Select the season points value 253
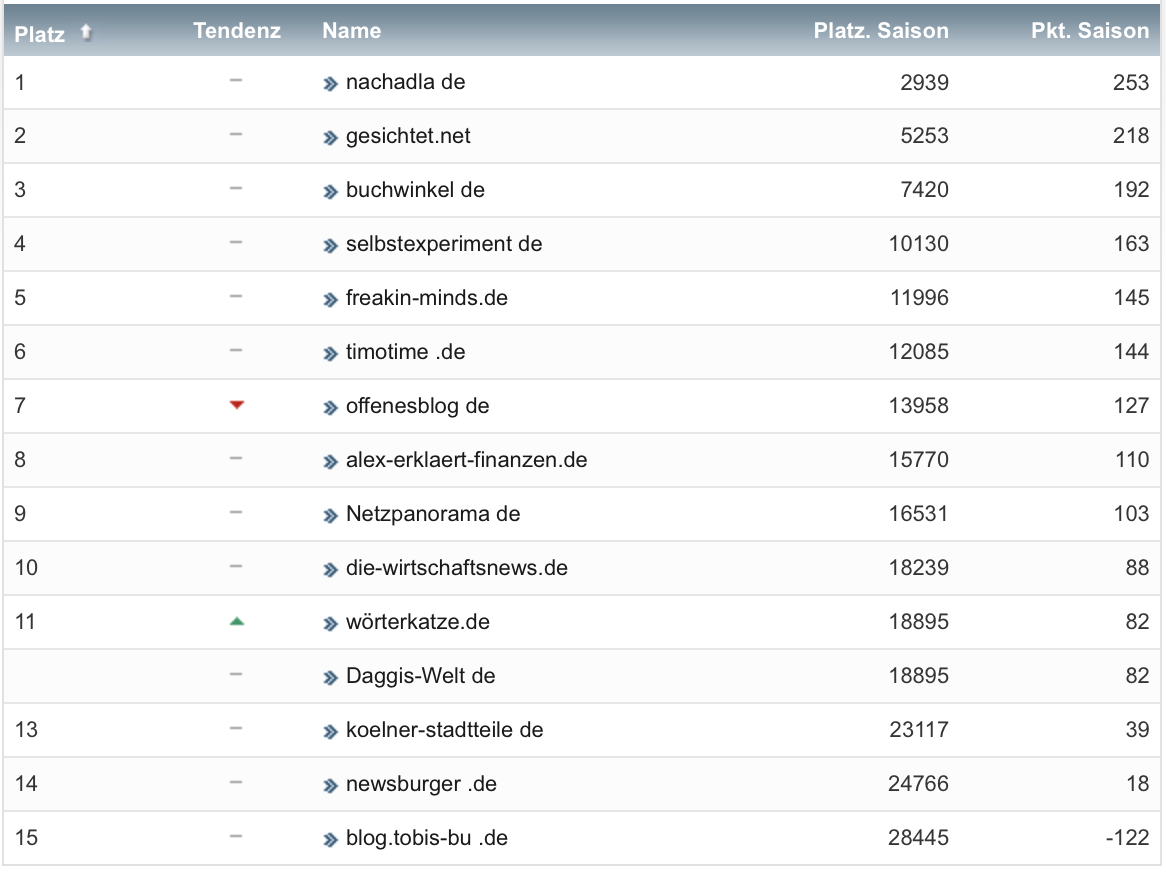The height and width of the screenshot is (872, 1166). point(1131,83)
